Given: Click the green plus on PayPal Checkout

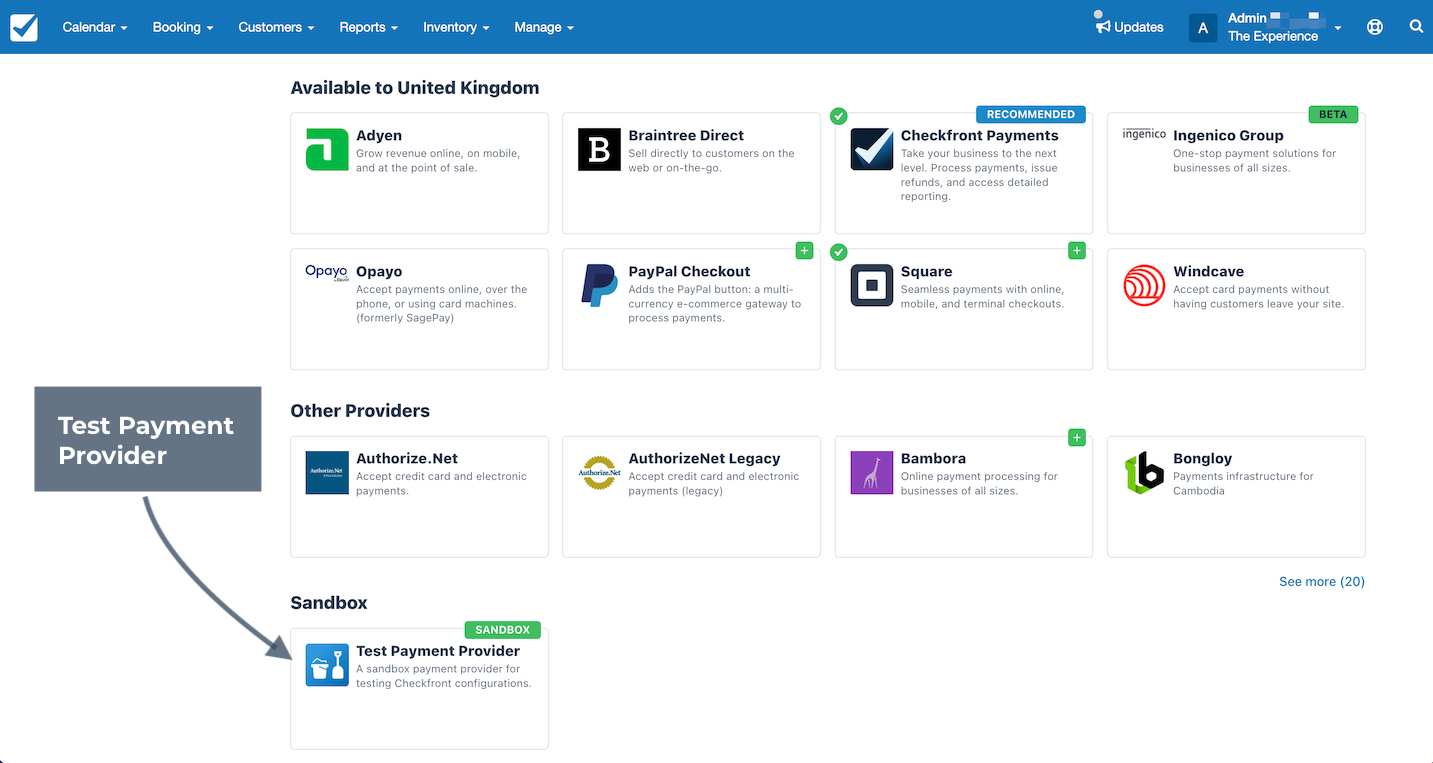Looking at the screenshot, I should [804, 250].
